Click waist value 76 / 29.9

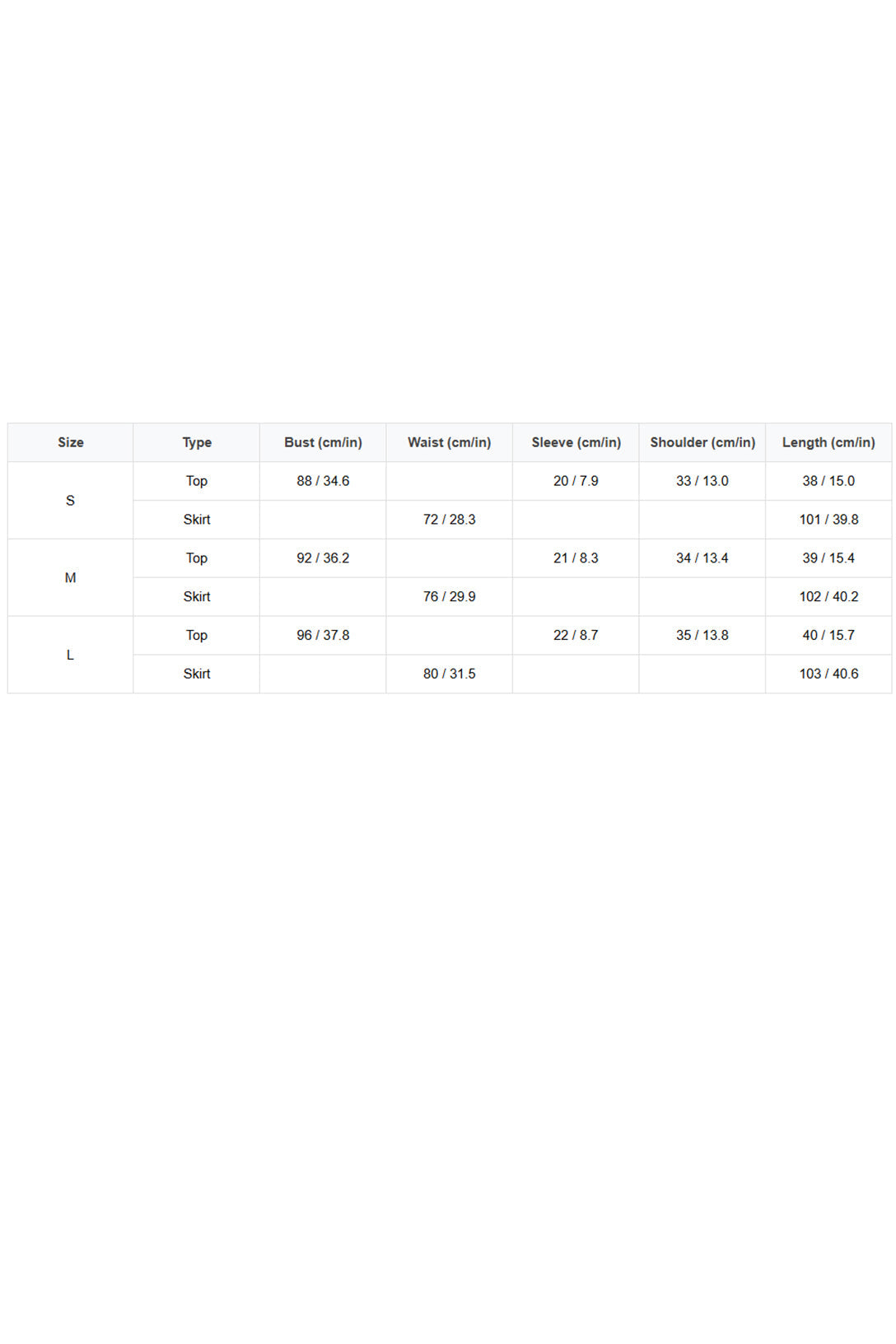450,597
